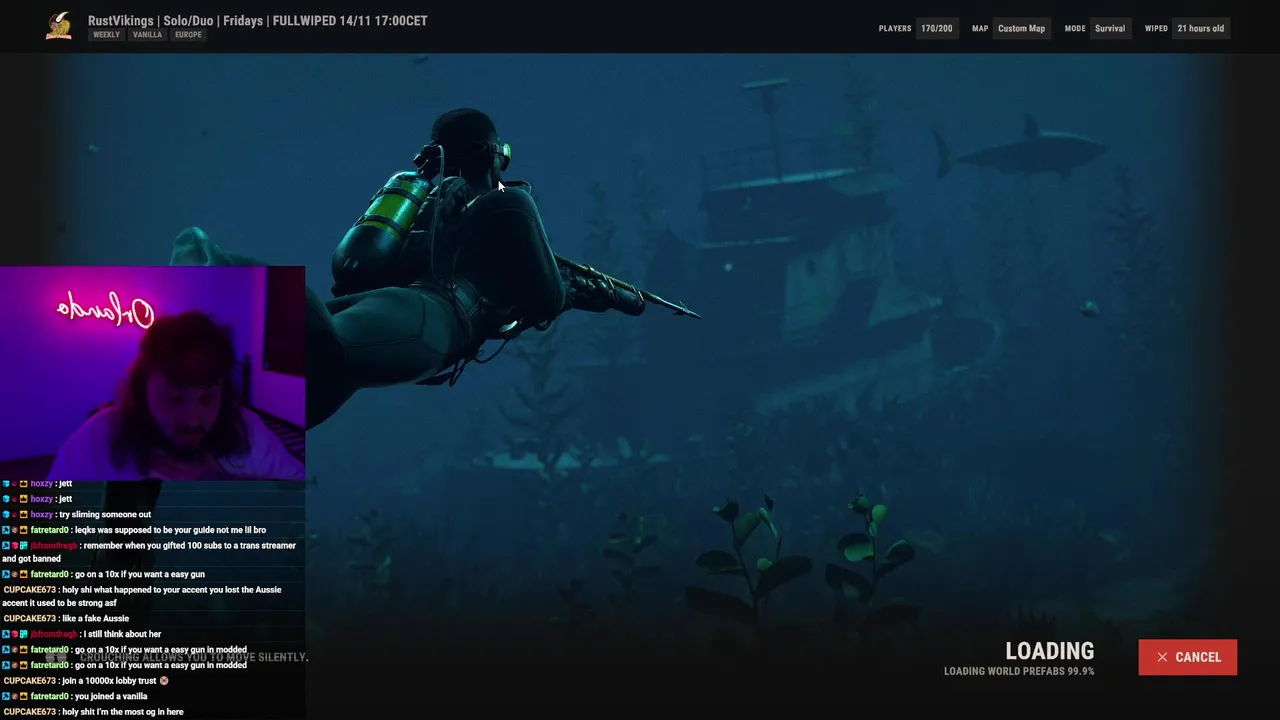Click the MAP label
1280x720 pixels.
point(980,28)
